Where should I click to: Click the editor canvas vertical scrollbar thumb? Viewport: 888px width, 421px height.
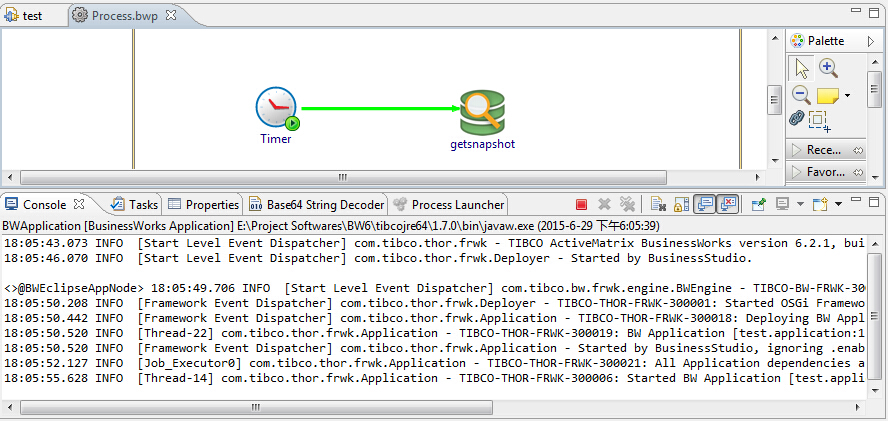point(775,100)
